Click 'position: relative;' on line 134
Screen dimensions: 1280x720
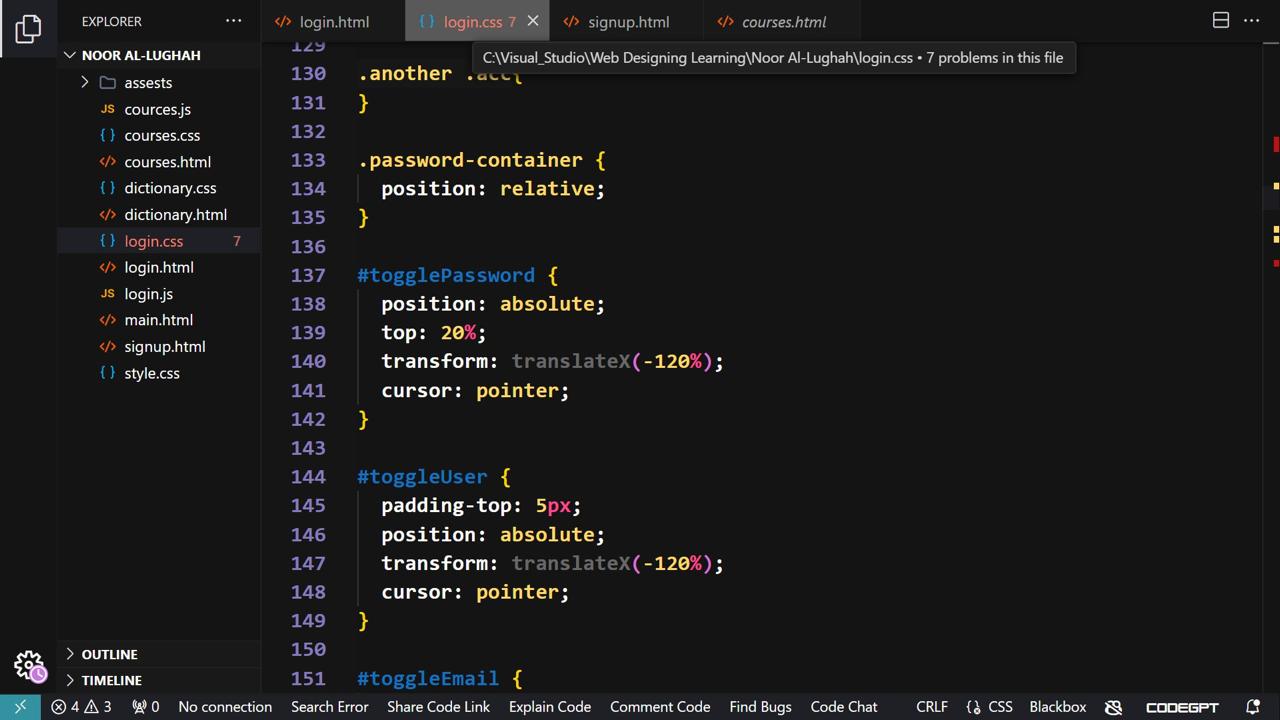(x=493, y=189)
